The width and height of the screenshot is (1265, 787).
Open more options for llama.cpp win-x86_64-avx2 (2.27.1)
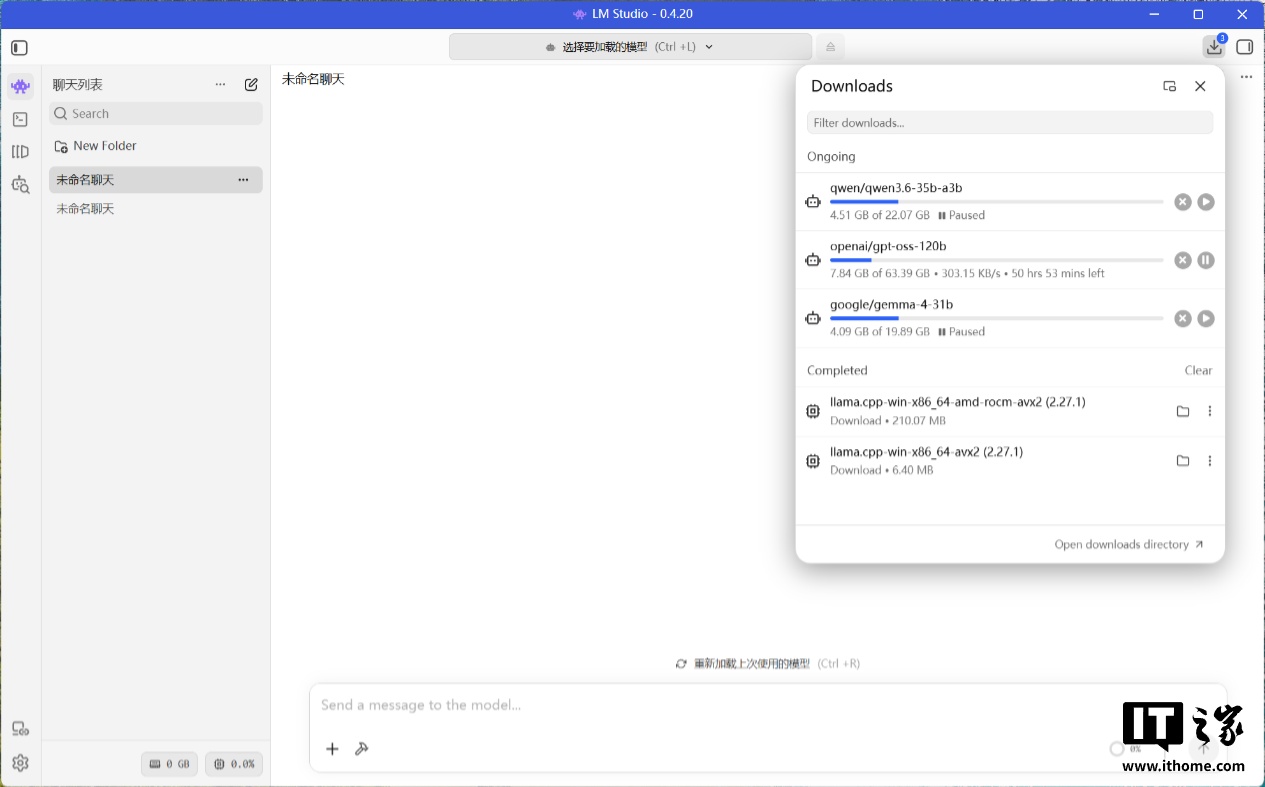[x=1210, y=461]
